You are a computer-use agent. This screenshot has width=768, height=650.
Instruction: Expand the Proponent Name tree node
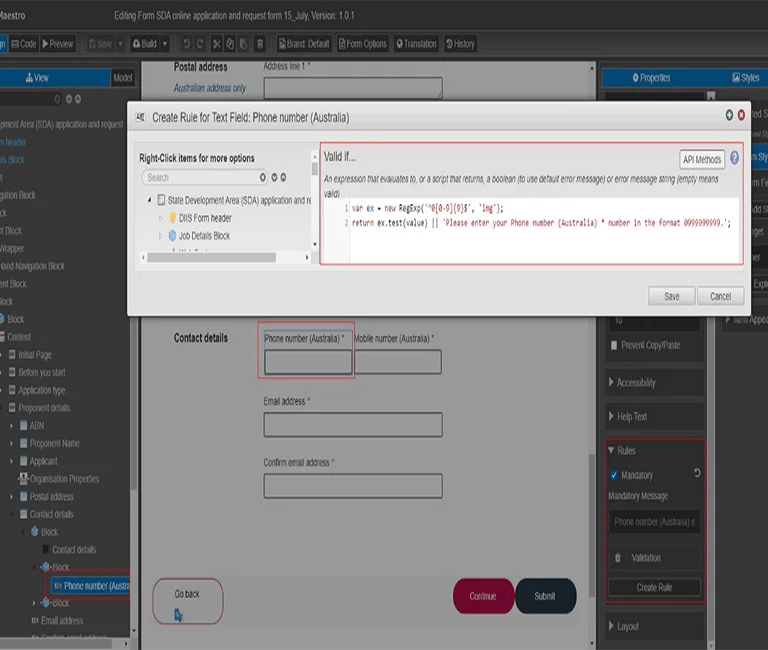tap(11, 443)
